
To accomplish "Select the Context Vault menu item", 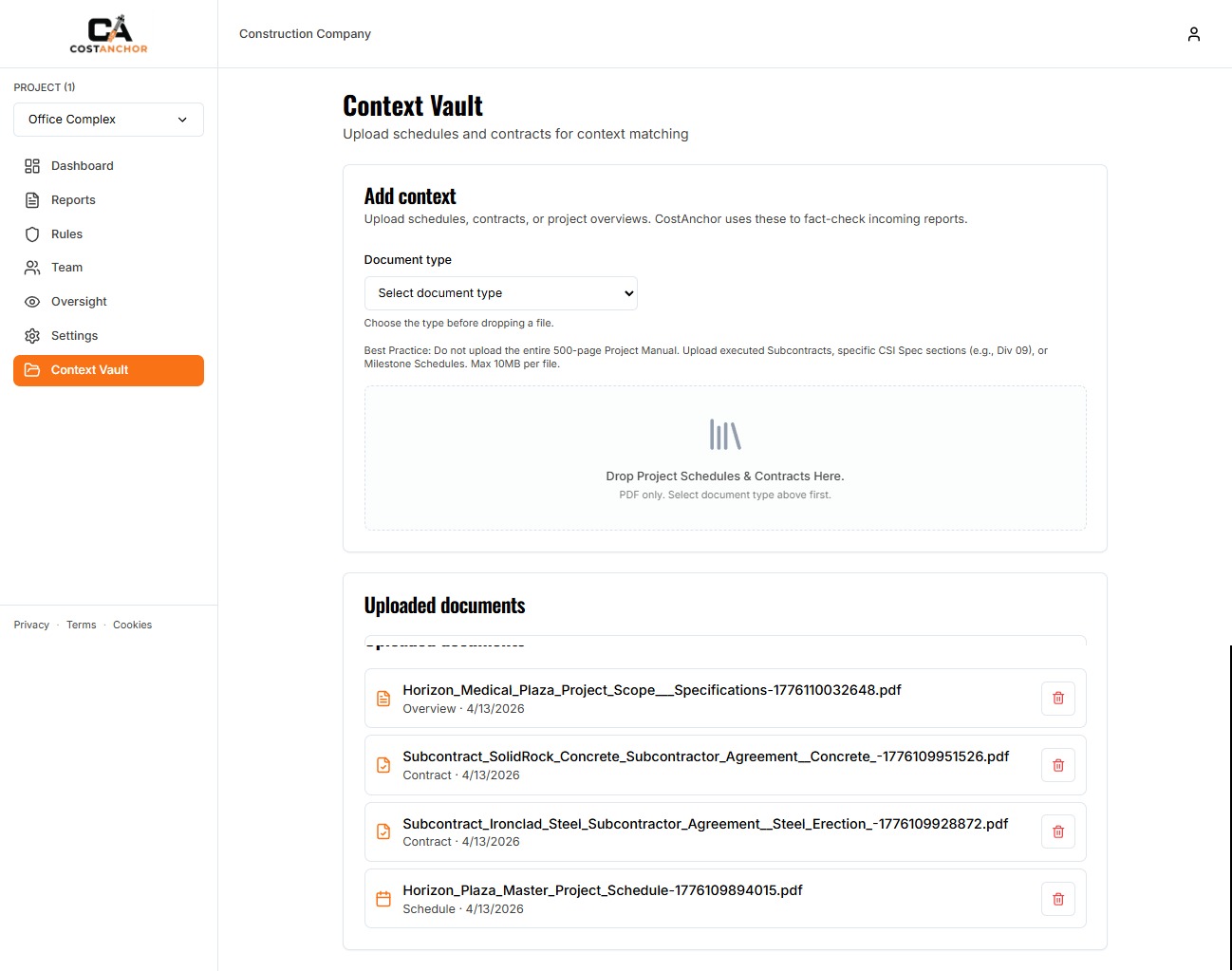I will [108, 370].
